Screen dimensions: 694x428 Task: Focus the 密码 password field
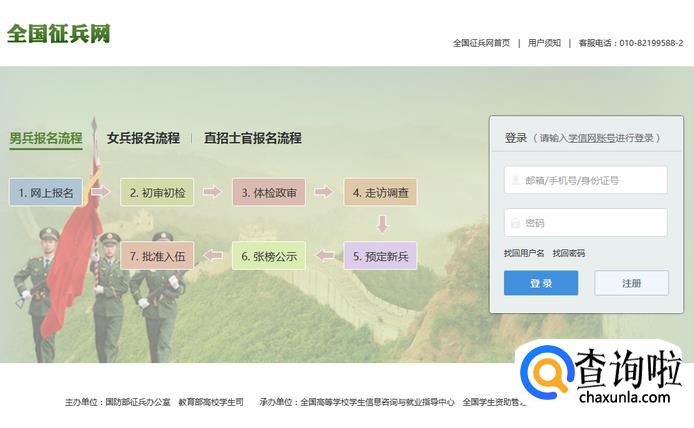point(586,223)
